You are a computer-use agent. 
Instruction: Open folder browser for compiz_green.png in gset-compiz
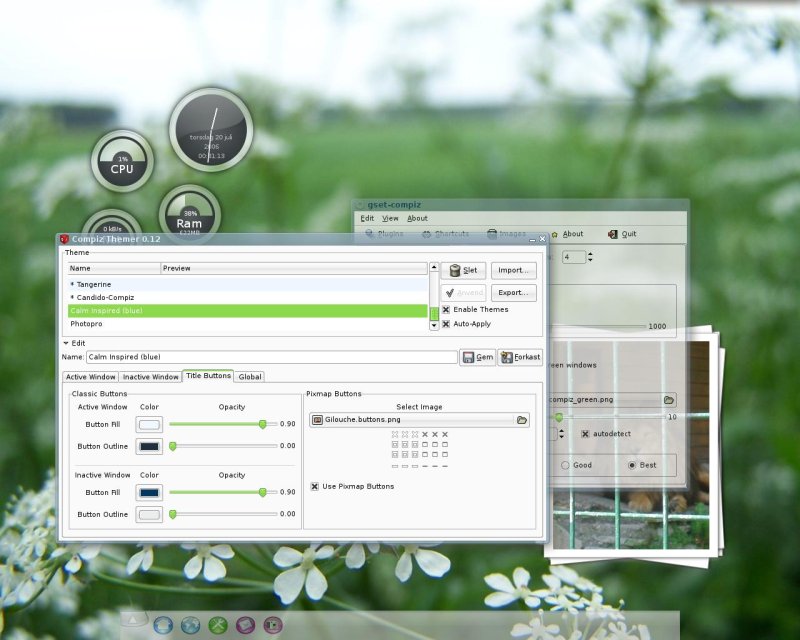coord(668,400)
